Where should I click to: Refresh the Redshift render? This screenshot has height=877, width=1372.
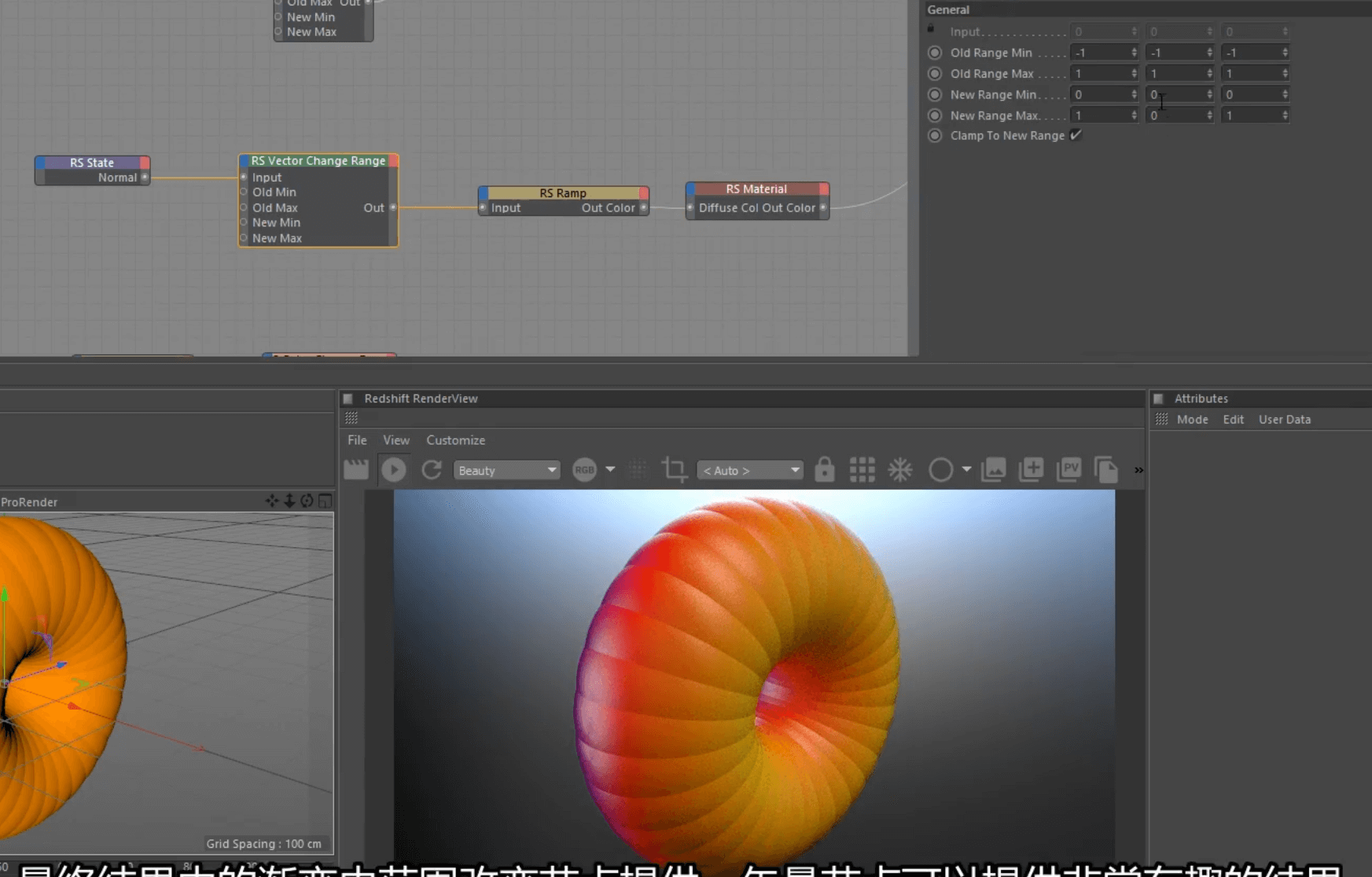point(431,470)
